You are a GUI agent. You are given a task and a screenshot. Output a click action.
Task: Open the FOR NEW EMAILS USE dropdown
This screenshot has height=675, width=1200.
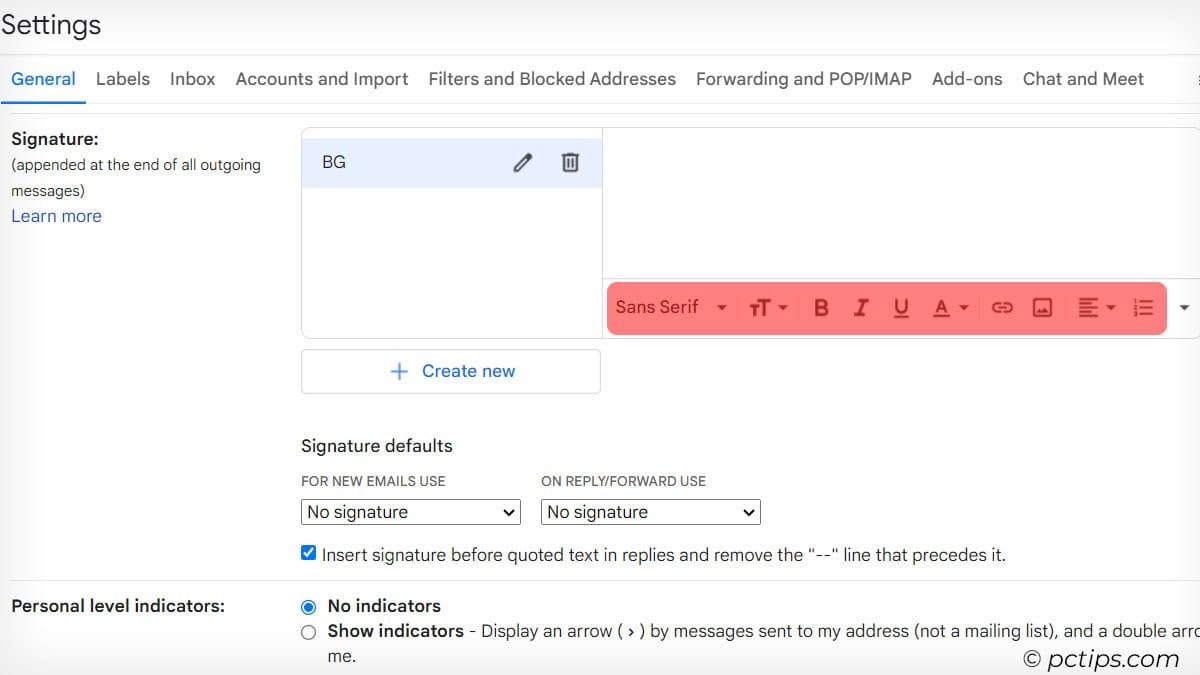(x=410, y=512)
